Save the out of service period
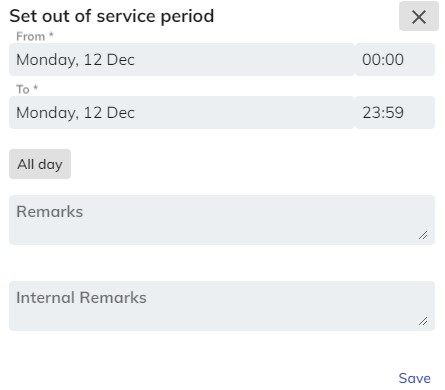 pyautogui.click(x=414, y=378)
